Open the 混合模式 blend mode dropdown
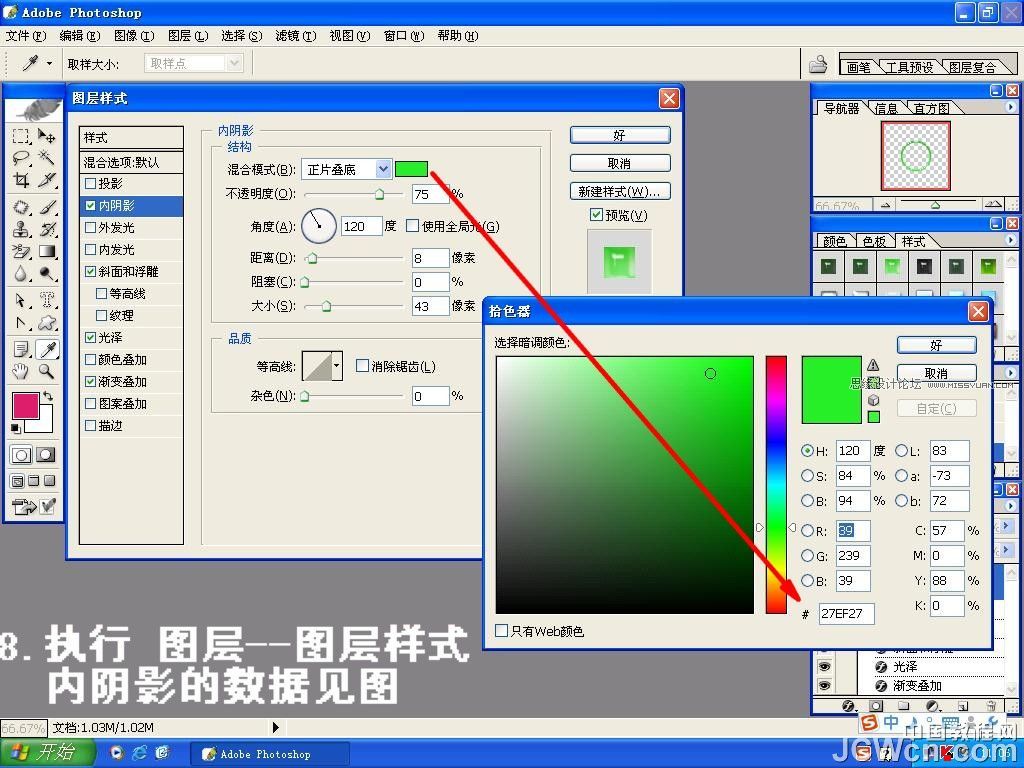Viewport: 1024px width, 768px height. tap(383, 169)
